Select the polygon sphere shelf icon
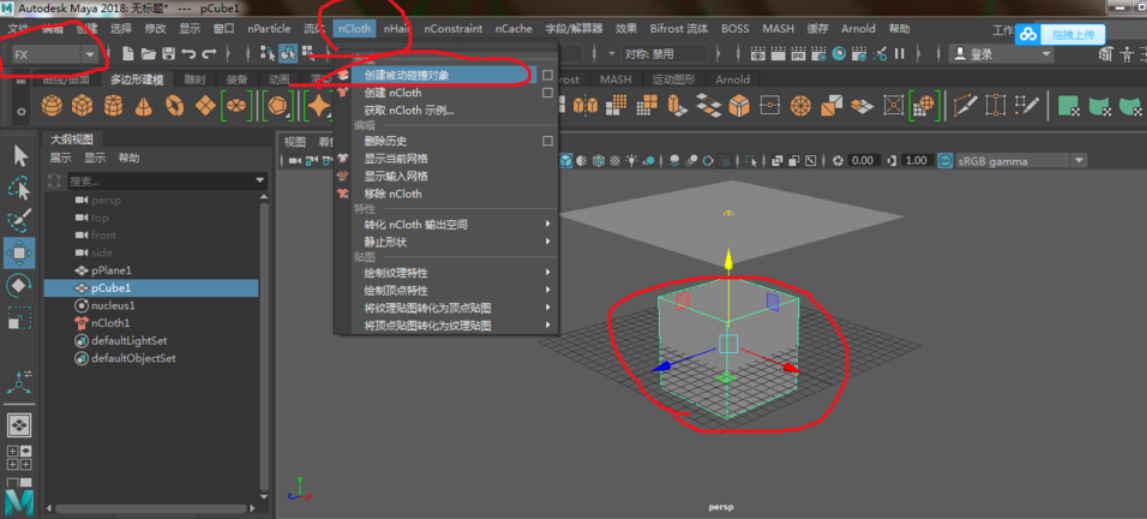This screenshot has height=519, width=1147. 51,106
